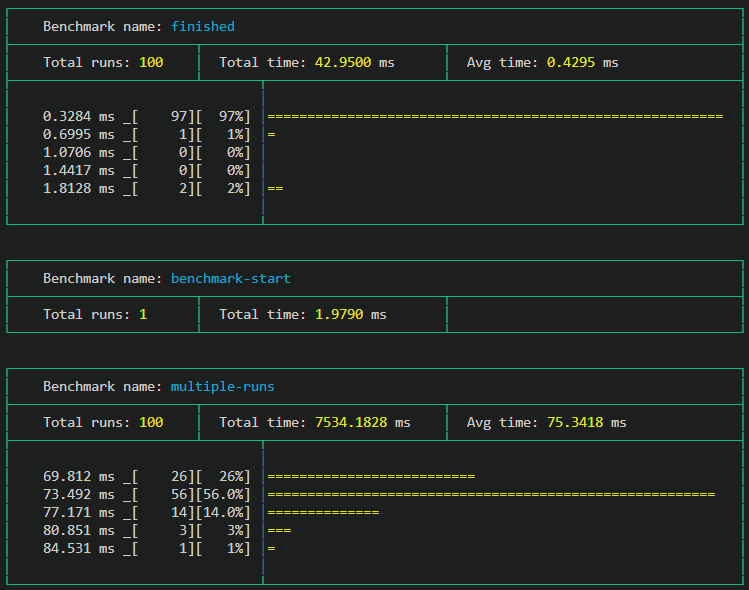Click the 2% percentage in finished benchmark
749x590 pixels.
(235, 189)
